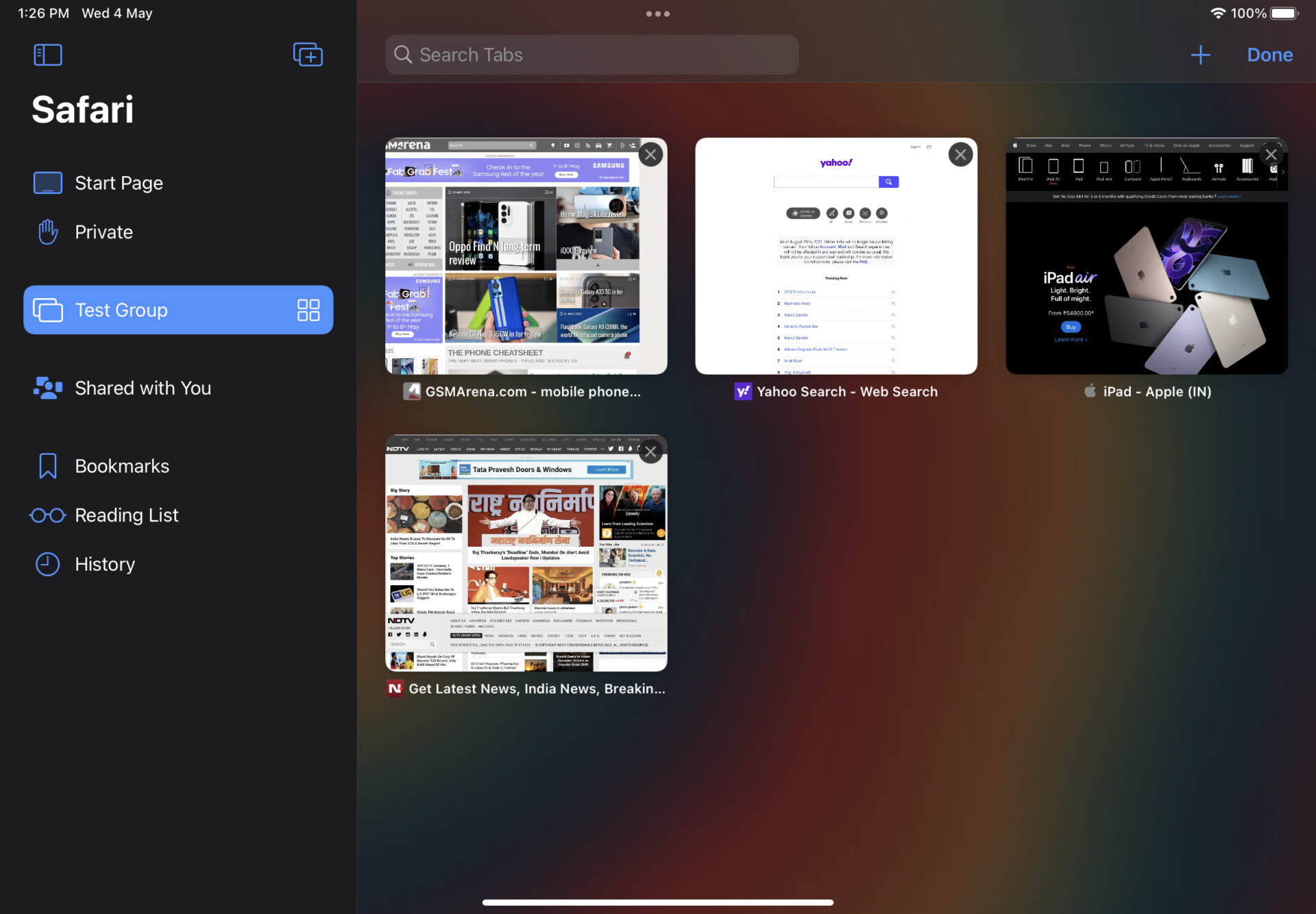This screenshot has height=914, width=1316.
Task: Click the Show Sidebar icon
Action: [48, 55]
